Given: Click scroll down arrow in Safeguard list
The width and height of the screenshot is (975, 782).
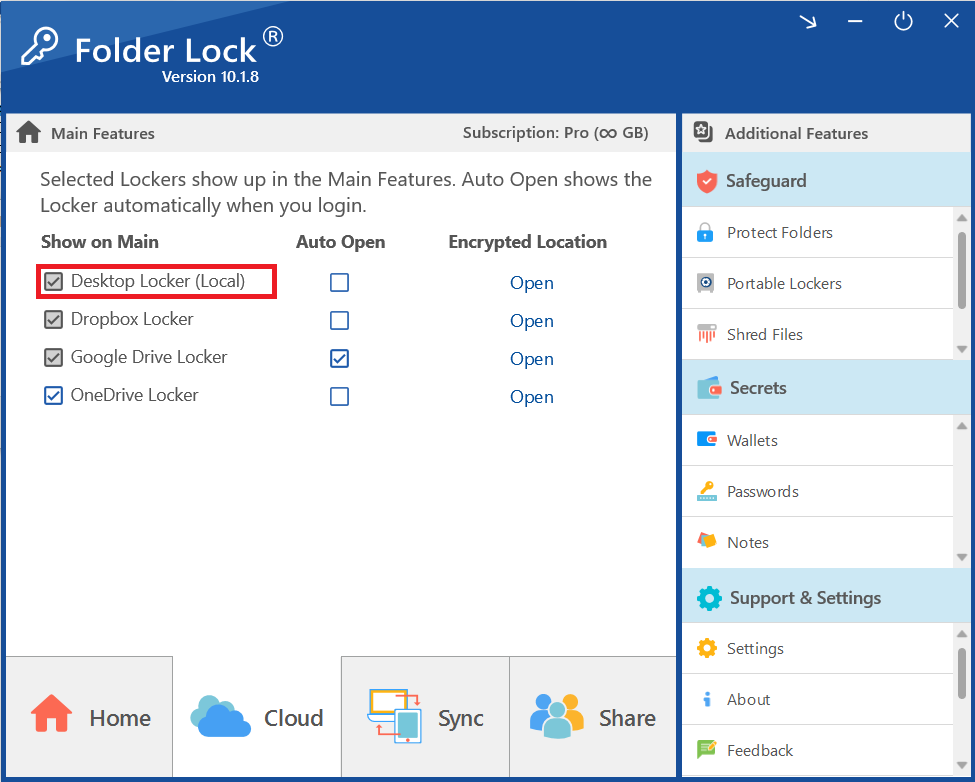Looking at the screenshot, I should point(962,349).
